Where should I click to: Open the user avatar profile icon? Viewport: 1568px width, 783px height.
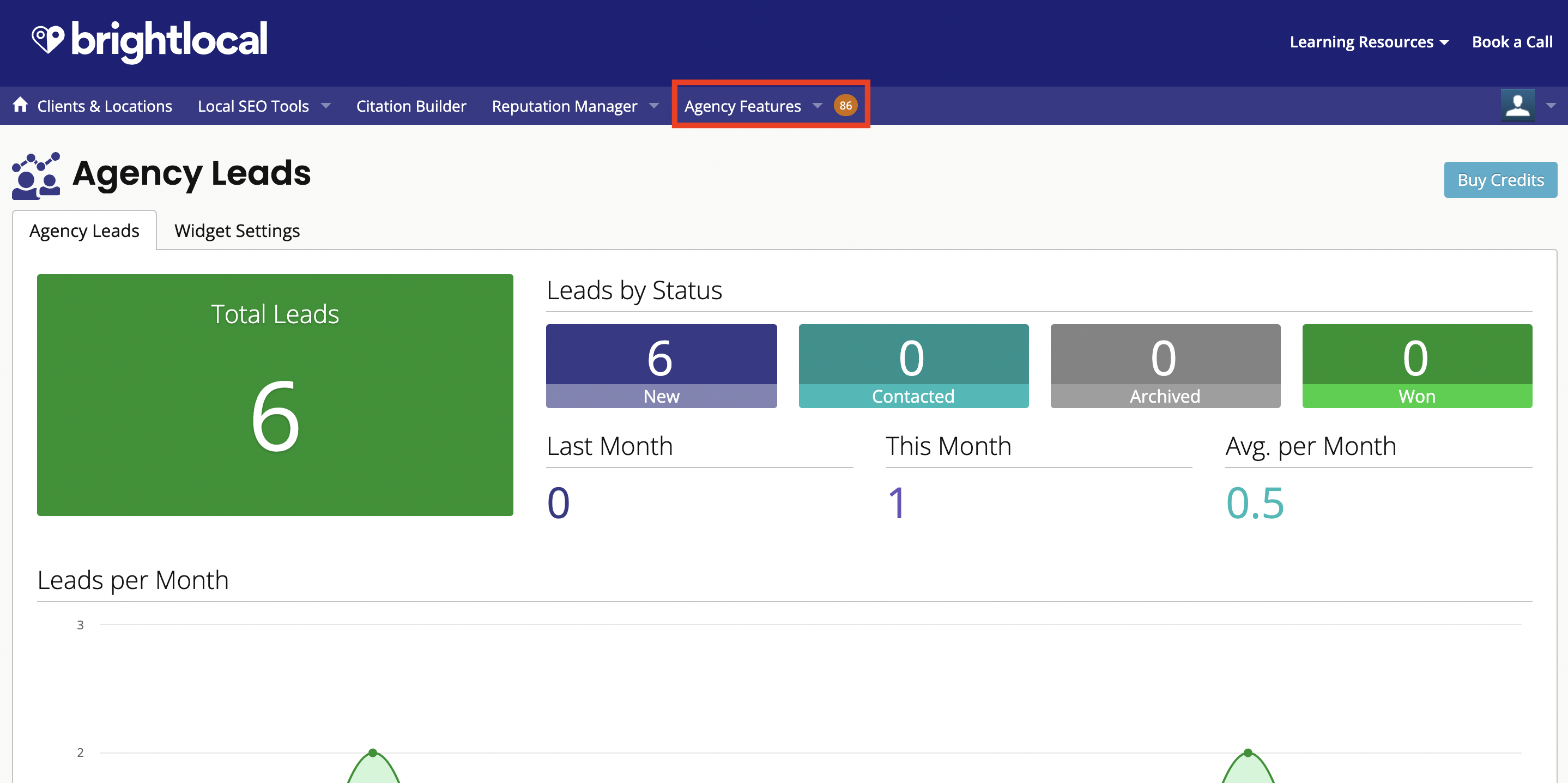point(1517,105)
